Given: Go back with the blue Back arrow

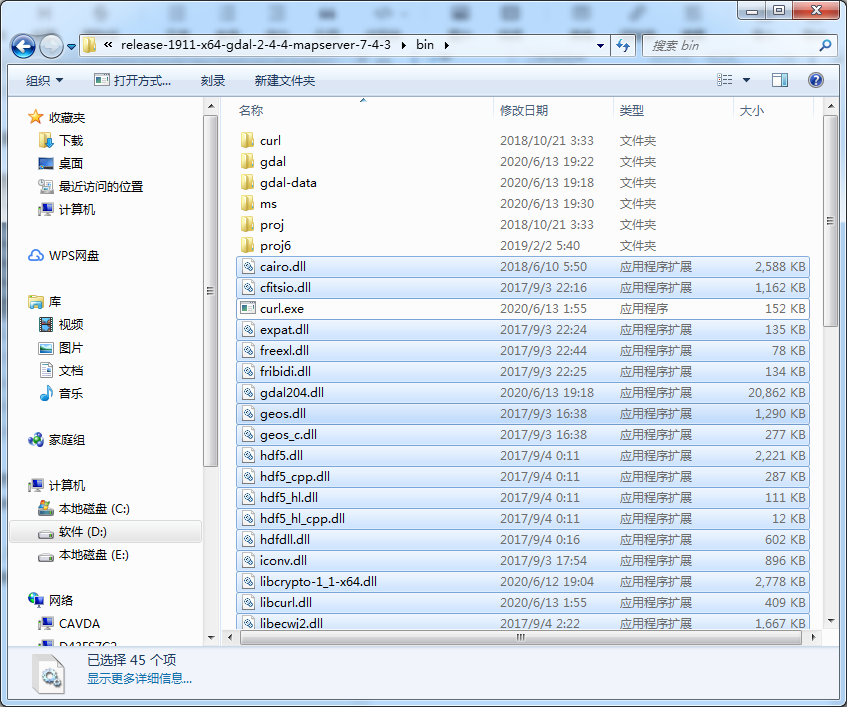Looking at the screenshot, I should point(23,46).
